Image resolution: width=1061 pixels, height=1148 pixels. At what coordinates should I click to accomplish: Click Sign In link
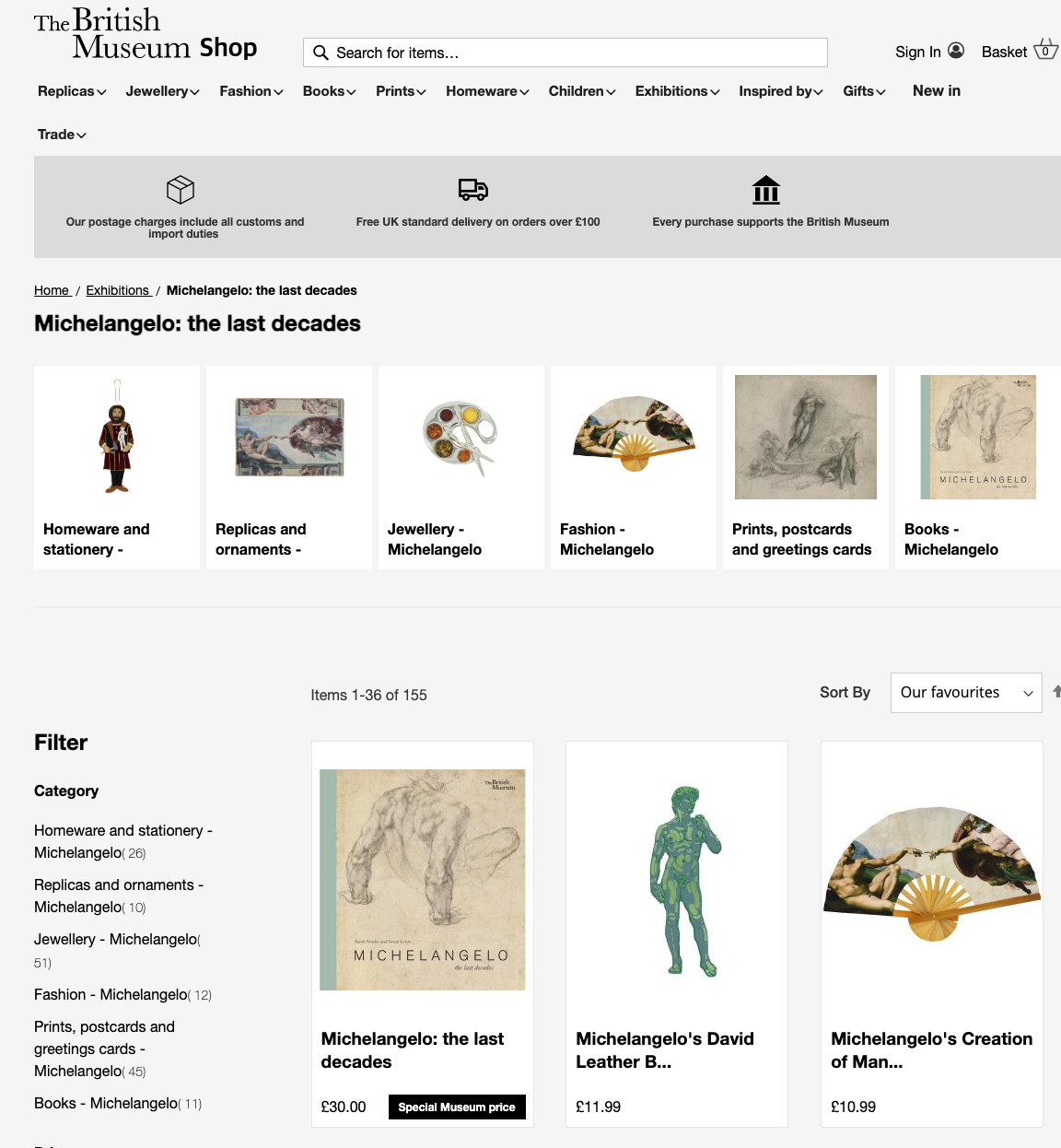pos(918,52)
